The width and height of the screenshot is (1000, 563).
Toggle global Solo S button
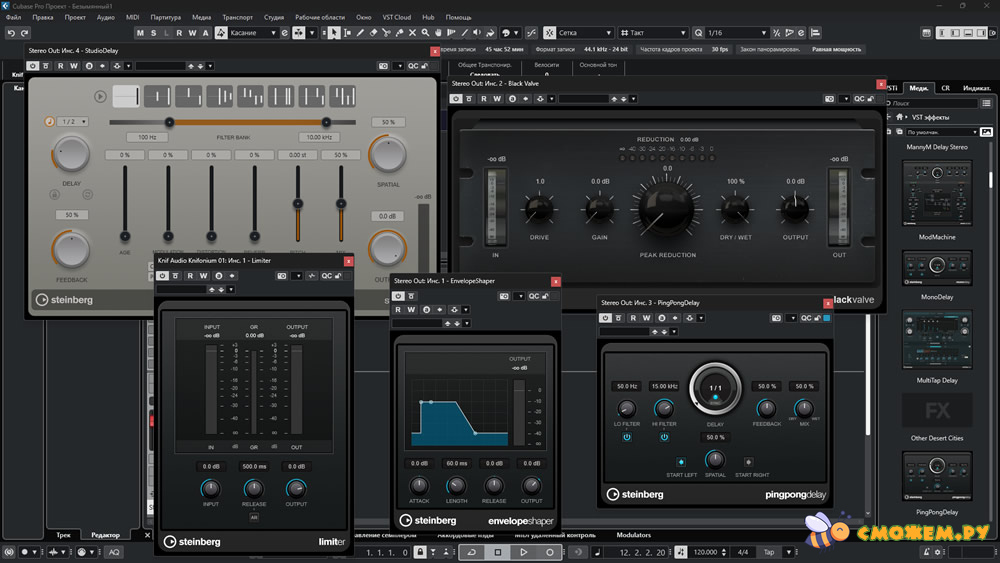pos(153,33)
